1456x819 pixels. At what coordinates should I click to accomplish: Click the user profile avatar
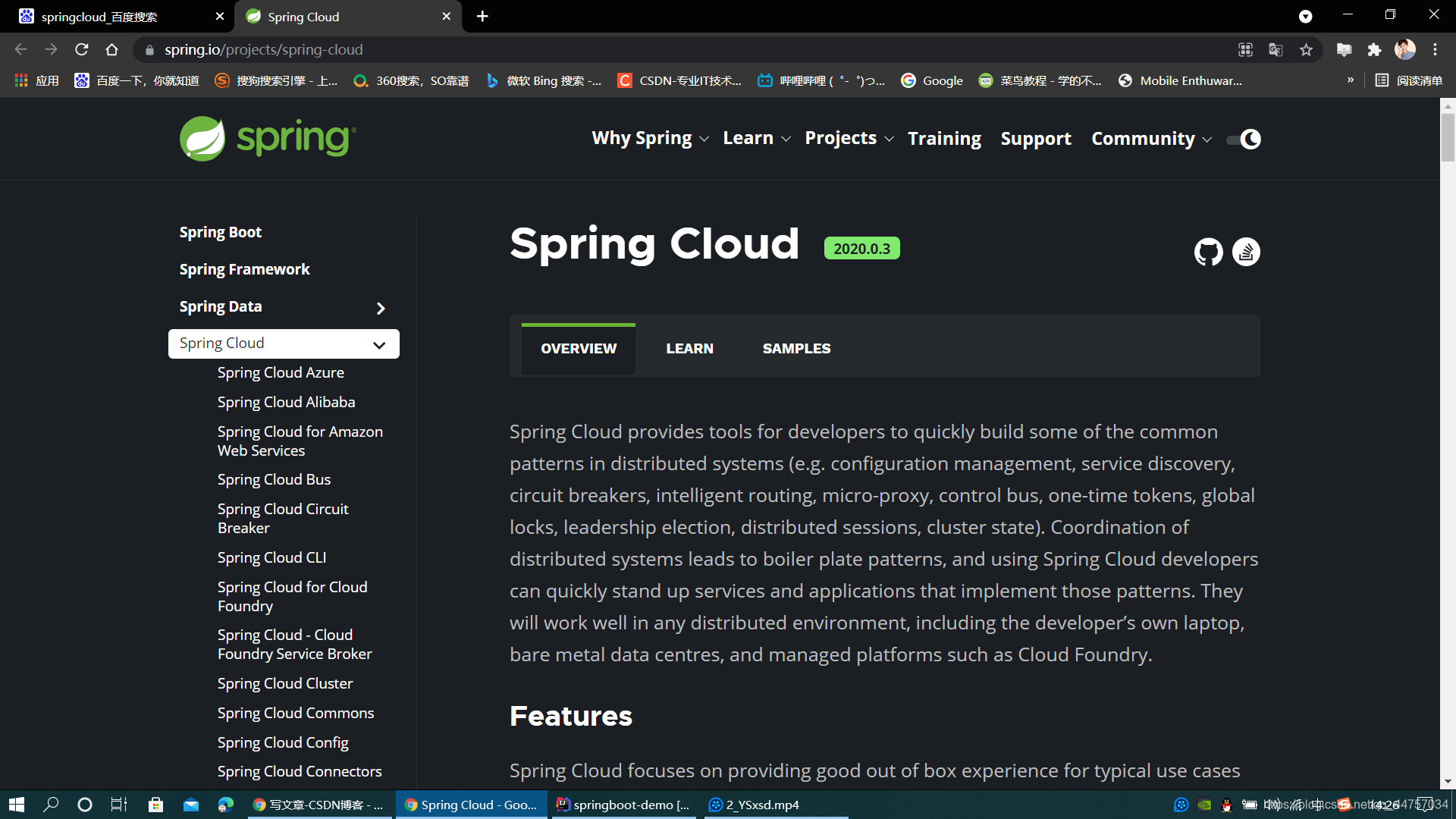click(x=1405, y=49)
